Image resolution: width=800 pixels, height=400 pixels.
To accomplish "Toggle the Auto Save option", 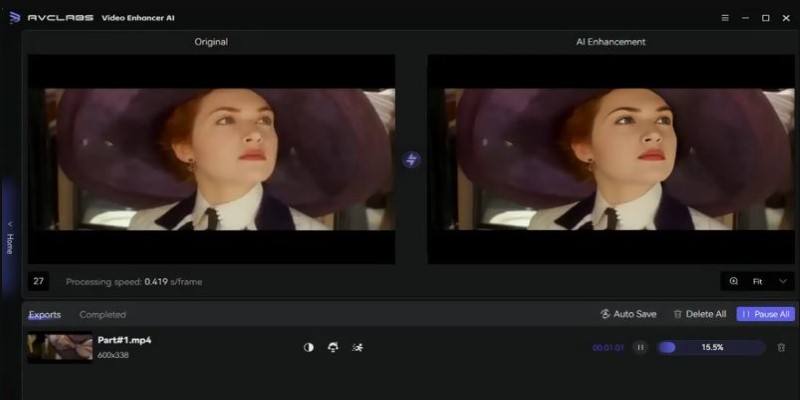I will click(x=629, y=314).
